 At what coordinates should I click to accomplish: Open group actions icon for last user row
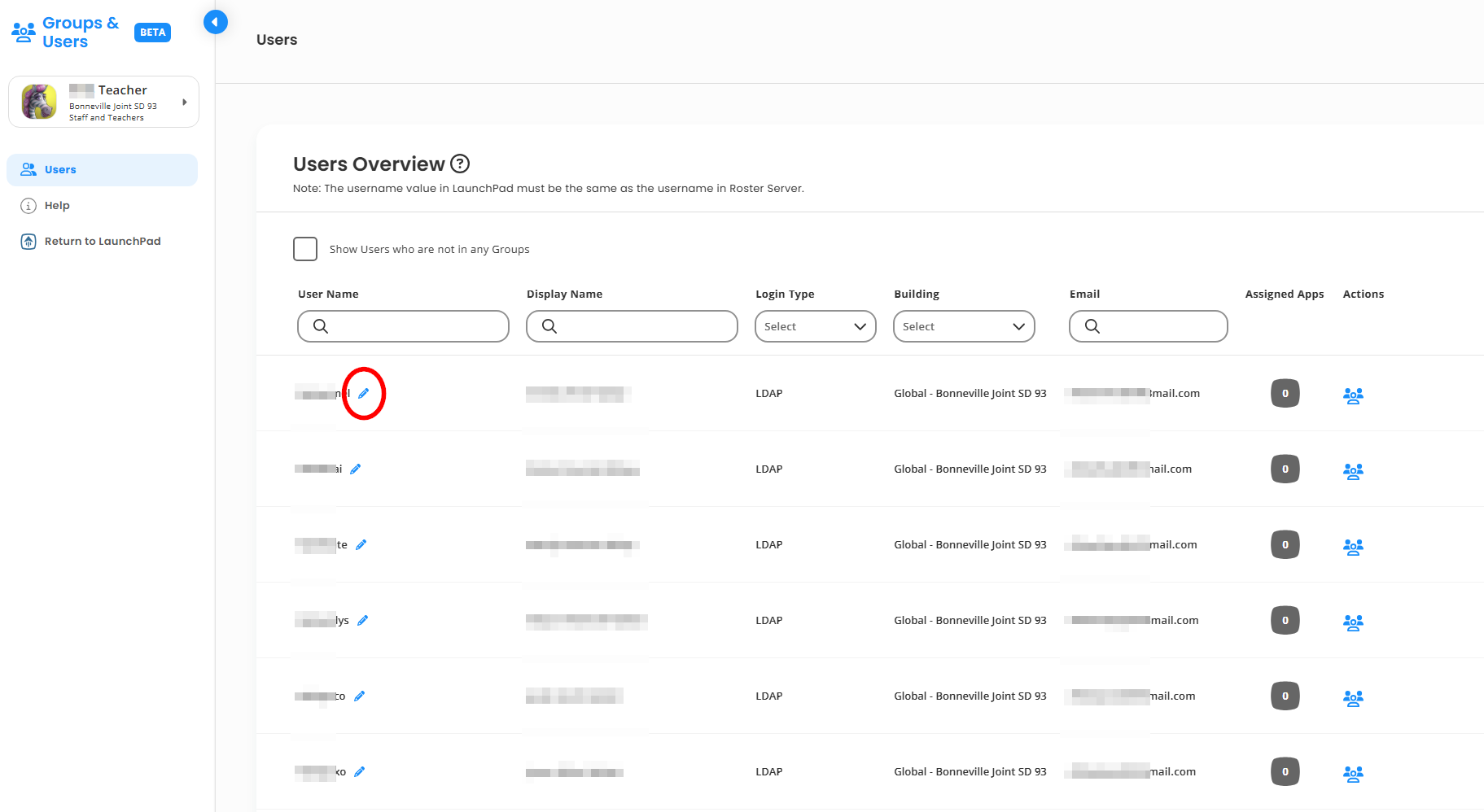1352,773
